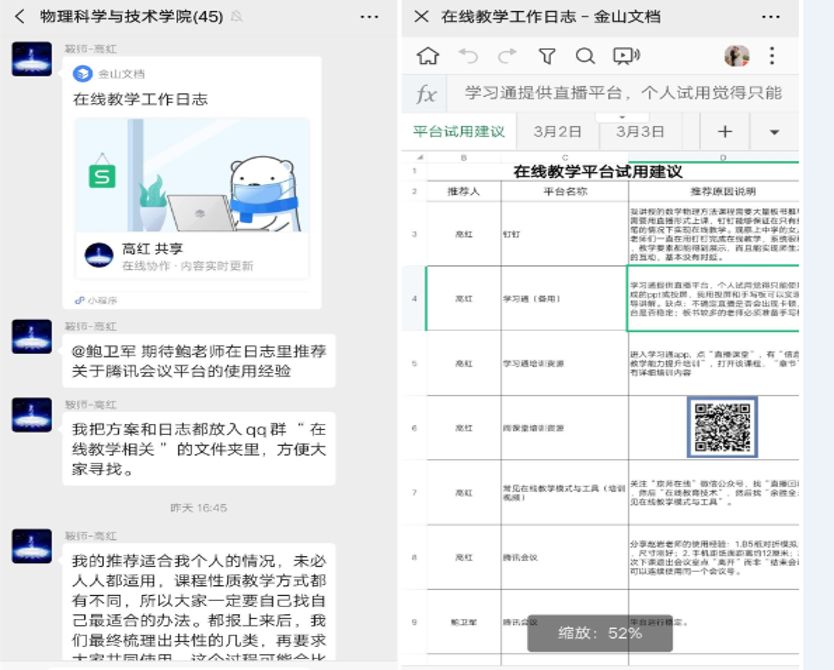Undo the last edit
Viewport: 834px width, 670px height.
coord(468,56)
